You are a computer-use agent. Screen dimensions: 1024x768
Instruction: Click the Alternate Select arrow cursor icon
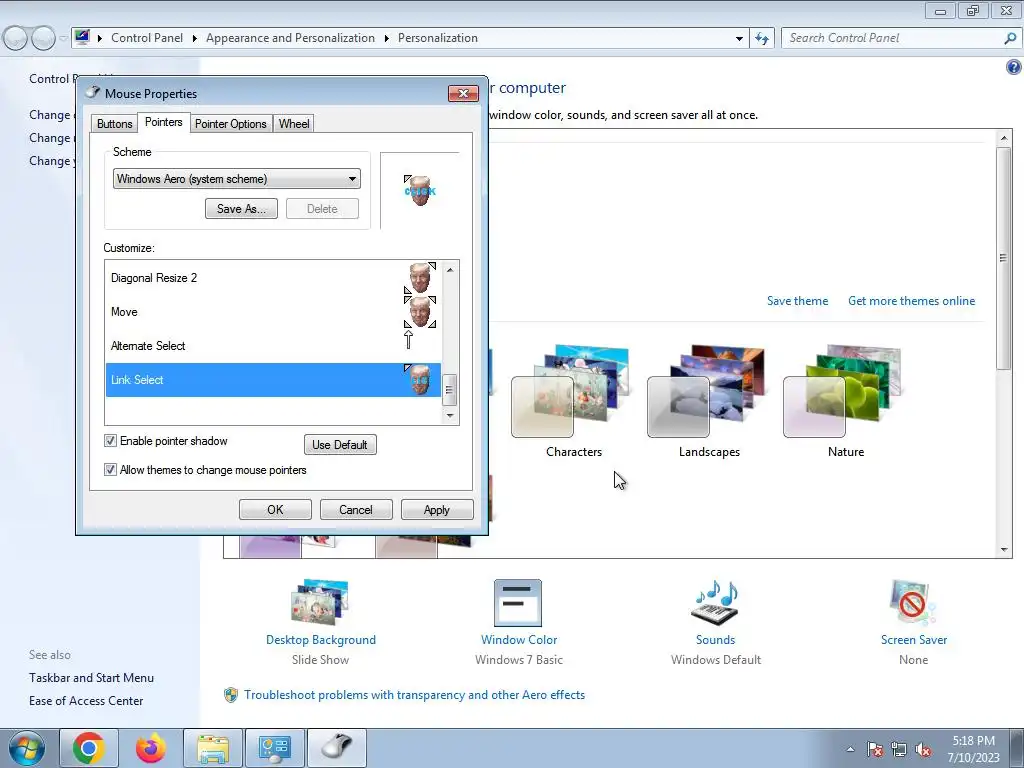pyautogui.click(x=408, y=339)
